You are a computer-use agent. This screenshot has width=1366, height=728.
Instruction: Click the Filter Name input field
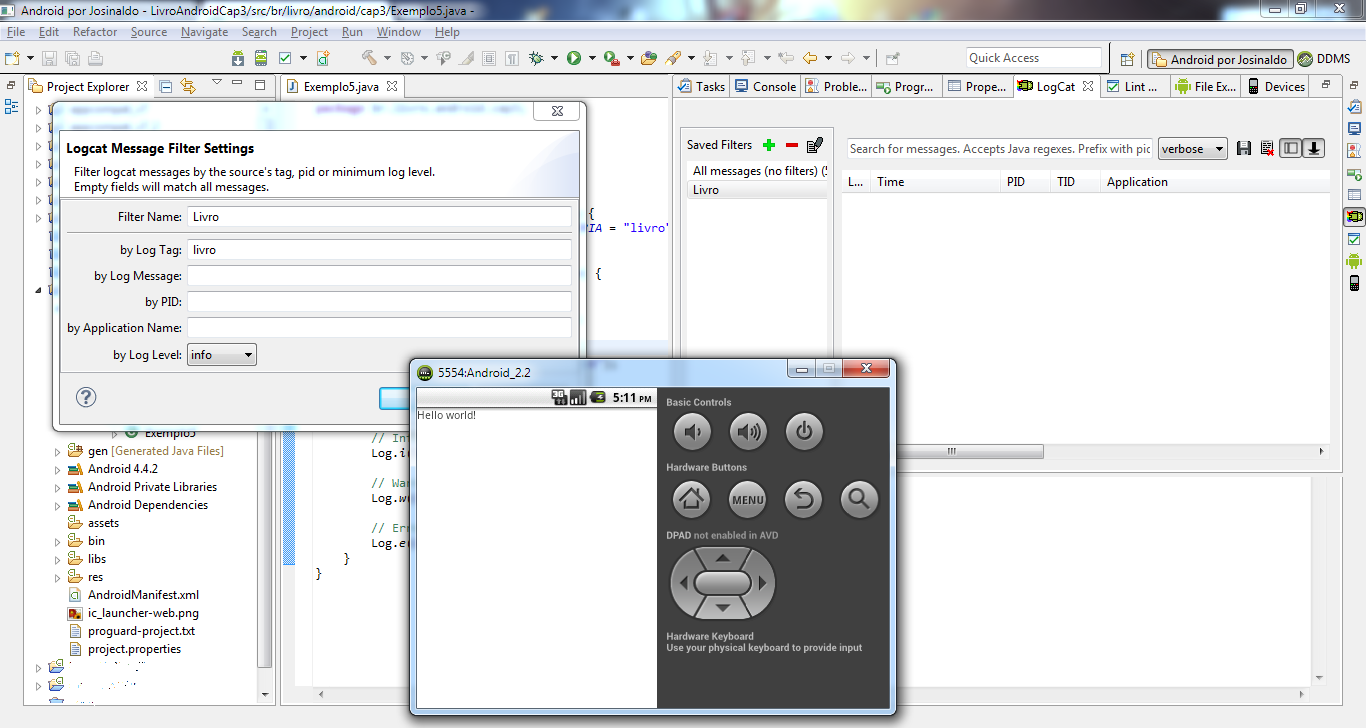tap(379, 216)
